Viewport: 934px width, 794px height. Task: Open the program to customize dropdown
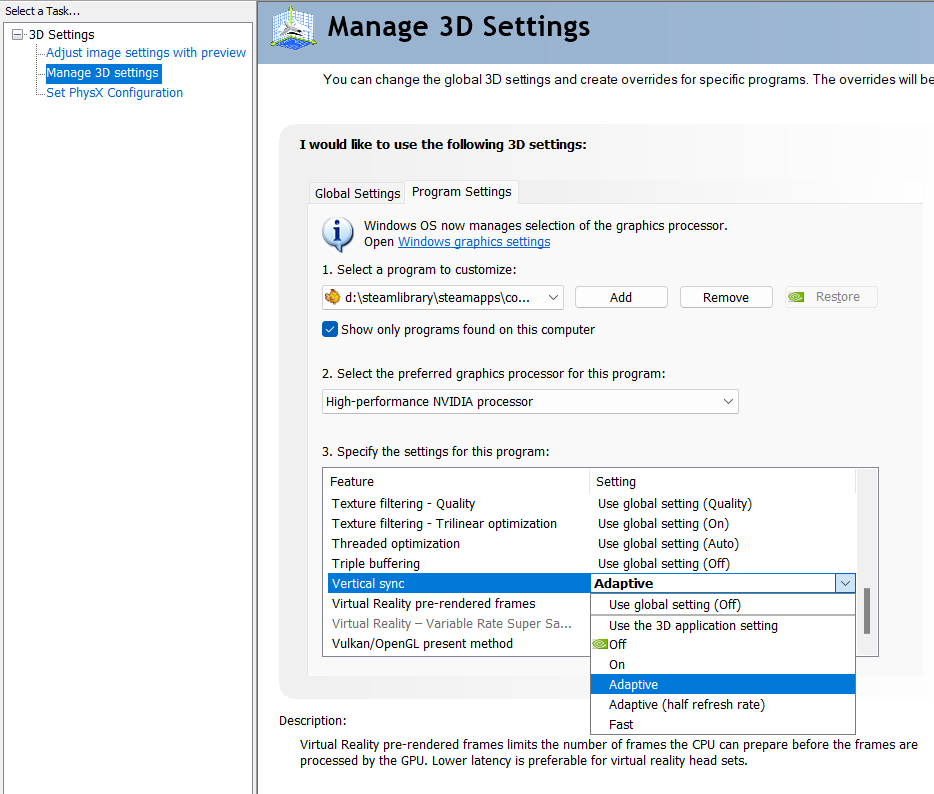[553, 297]
